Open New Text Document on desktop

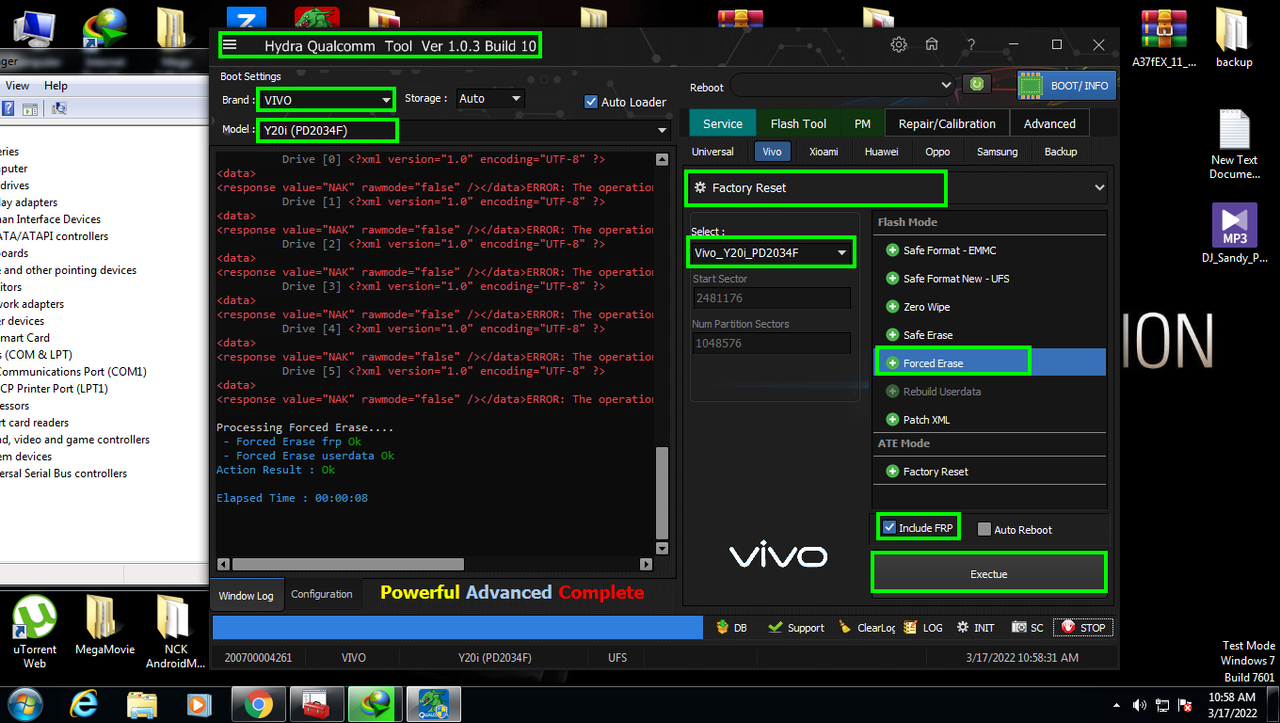click(x=1235, y=145)
